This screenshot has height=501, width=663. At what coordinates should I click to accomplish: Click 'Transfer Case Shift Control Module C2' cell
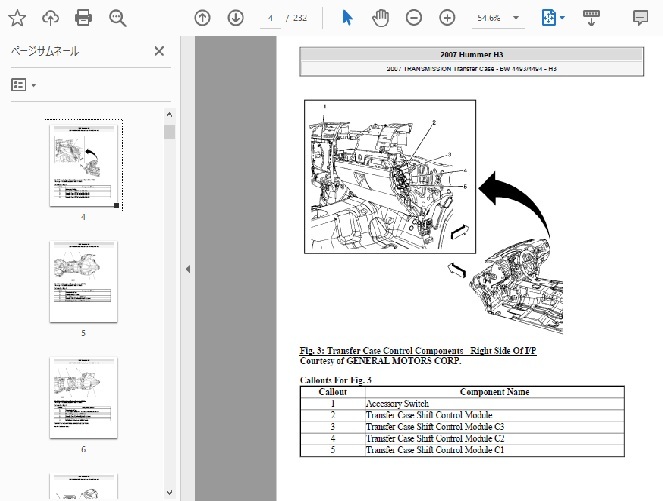click(x=495, y=438)
